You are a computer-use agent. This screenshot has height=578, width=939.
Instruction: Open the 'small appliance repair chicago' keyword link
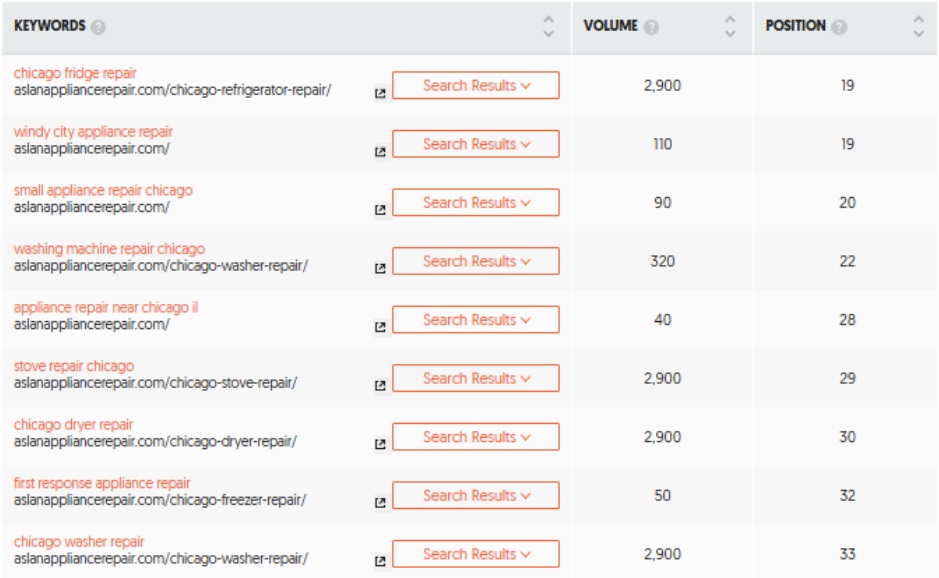(x=103, y=190)
